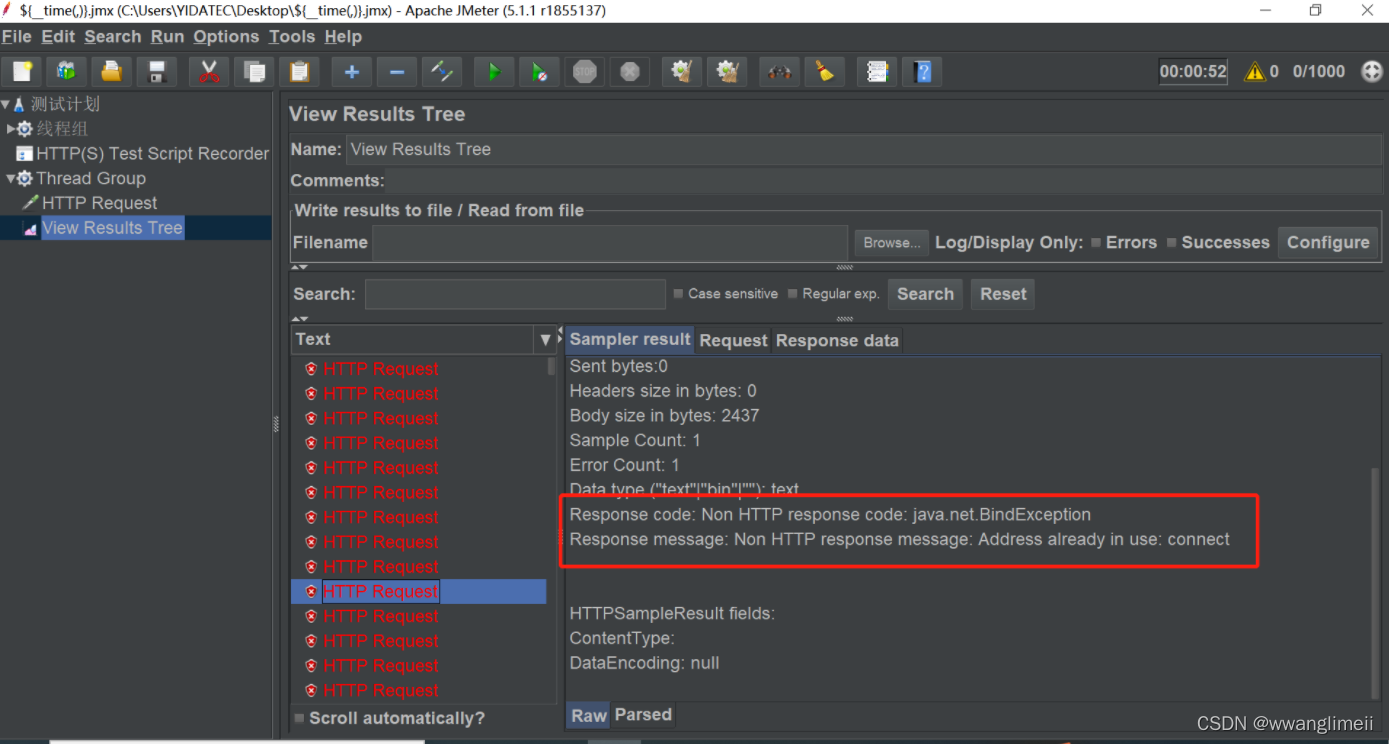Click the Search text input field

click(x=515, y=294)
